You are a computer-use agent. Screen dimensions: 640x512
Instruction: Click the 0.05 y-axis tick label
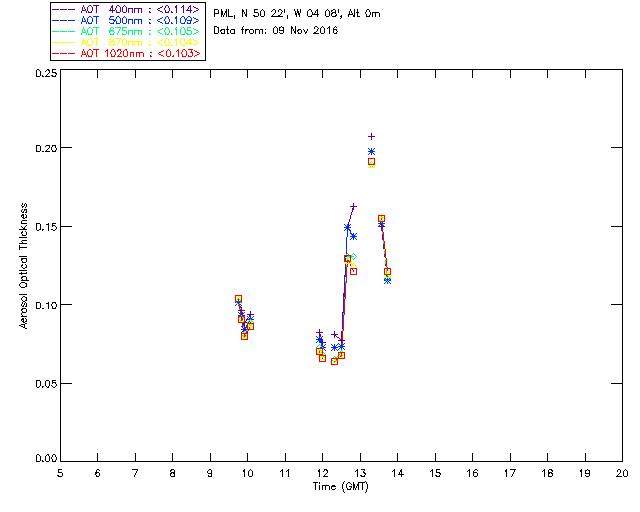(46, 384)
